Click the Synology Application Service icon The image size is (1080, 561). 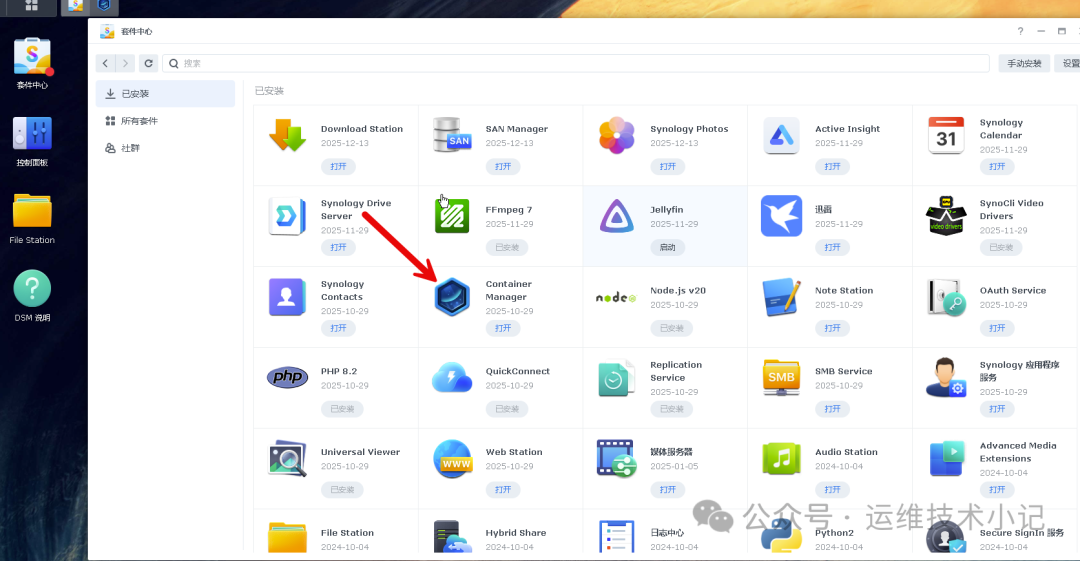[x=946, y=378]
